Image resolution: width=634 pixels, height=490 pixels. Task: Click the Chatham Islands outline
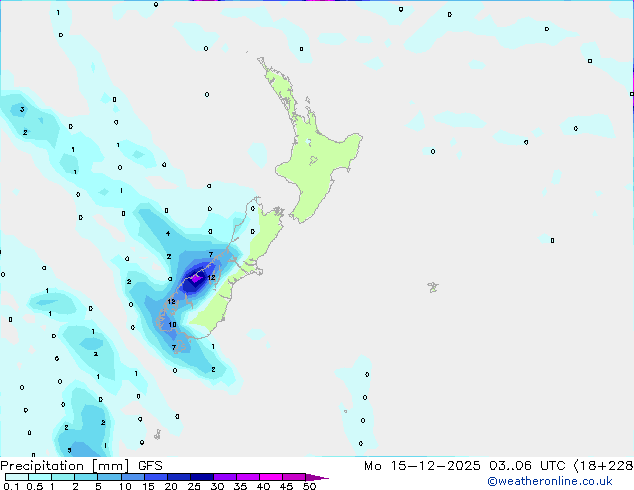[x=433, y=287]
